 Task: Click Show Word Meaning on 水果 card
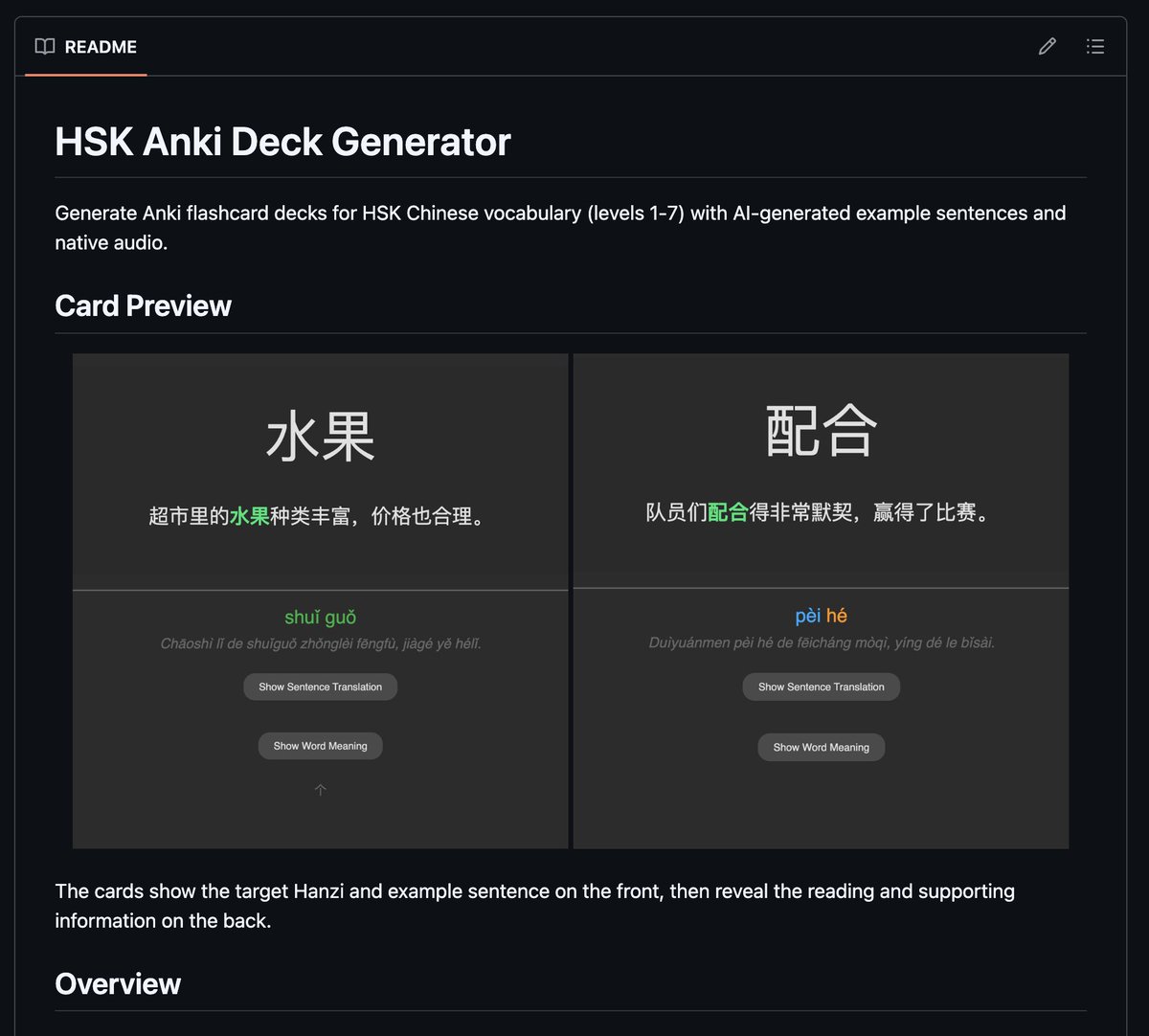pos(320,746)
